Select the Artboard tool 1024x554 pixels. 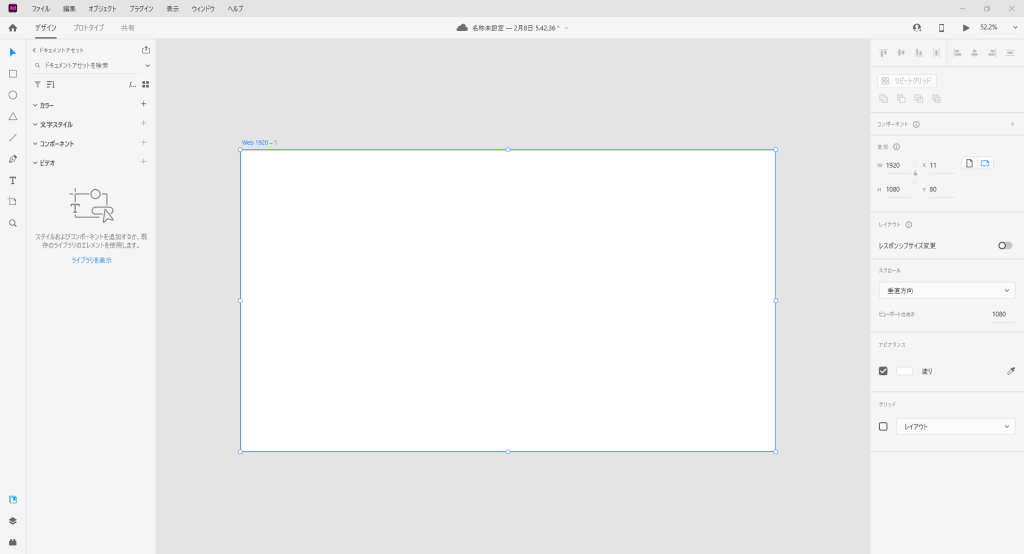point(13,201)
